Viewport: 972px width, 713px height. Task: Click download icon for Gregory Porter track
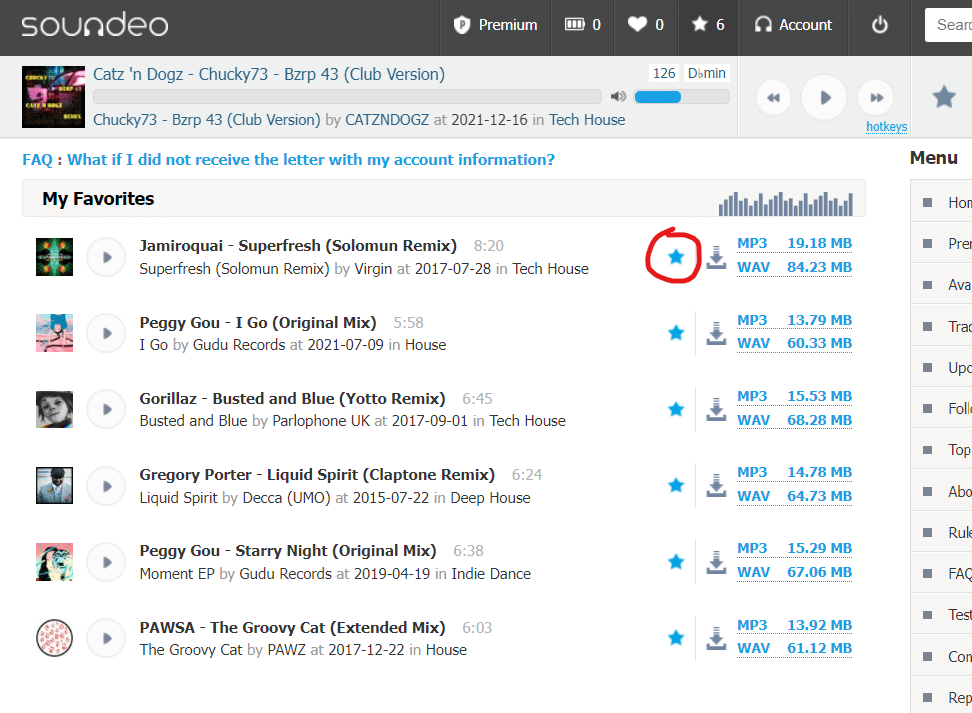(716, 486)
